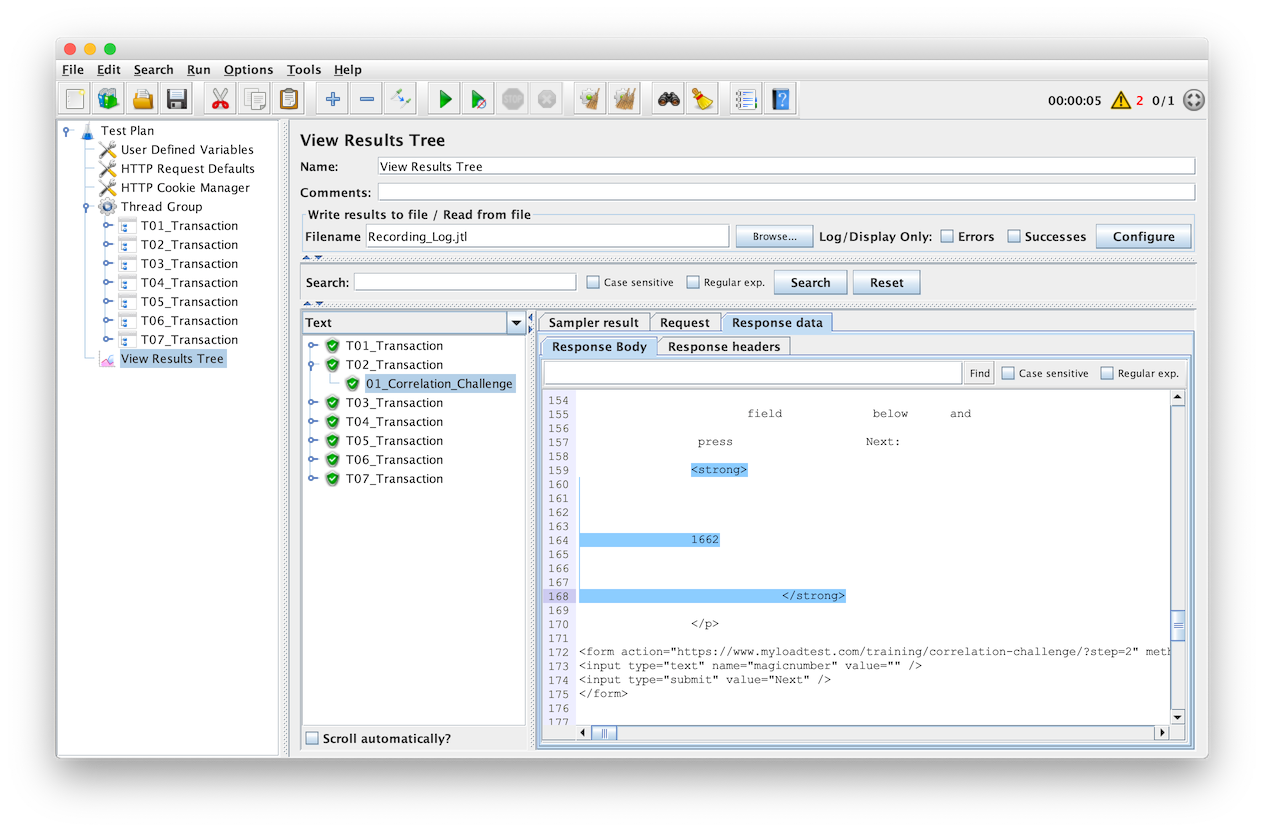
Task: Start the test with the green play icon
Action: point(445,99)
